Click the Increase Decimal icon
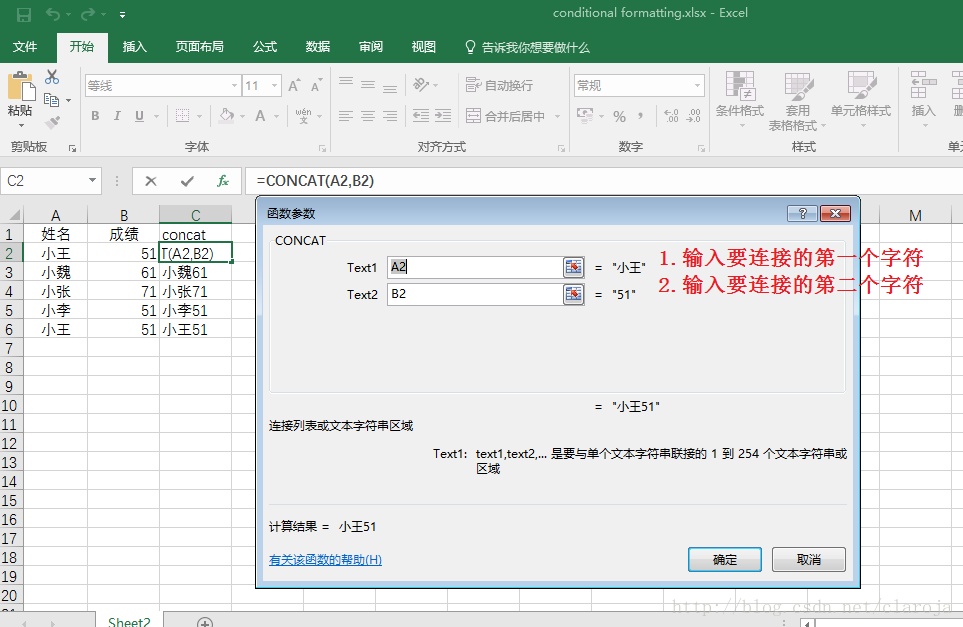Image resolution: width=963 pixels, height=627 pixels. [x=671, y=115]
